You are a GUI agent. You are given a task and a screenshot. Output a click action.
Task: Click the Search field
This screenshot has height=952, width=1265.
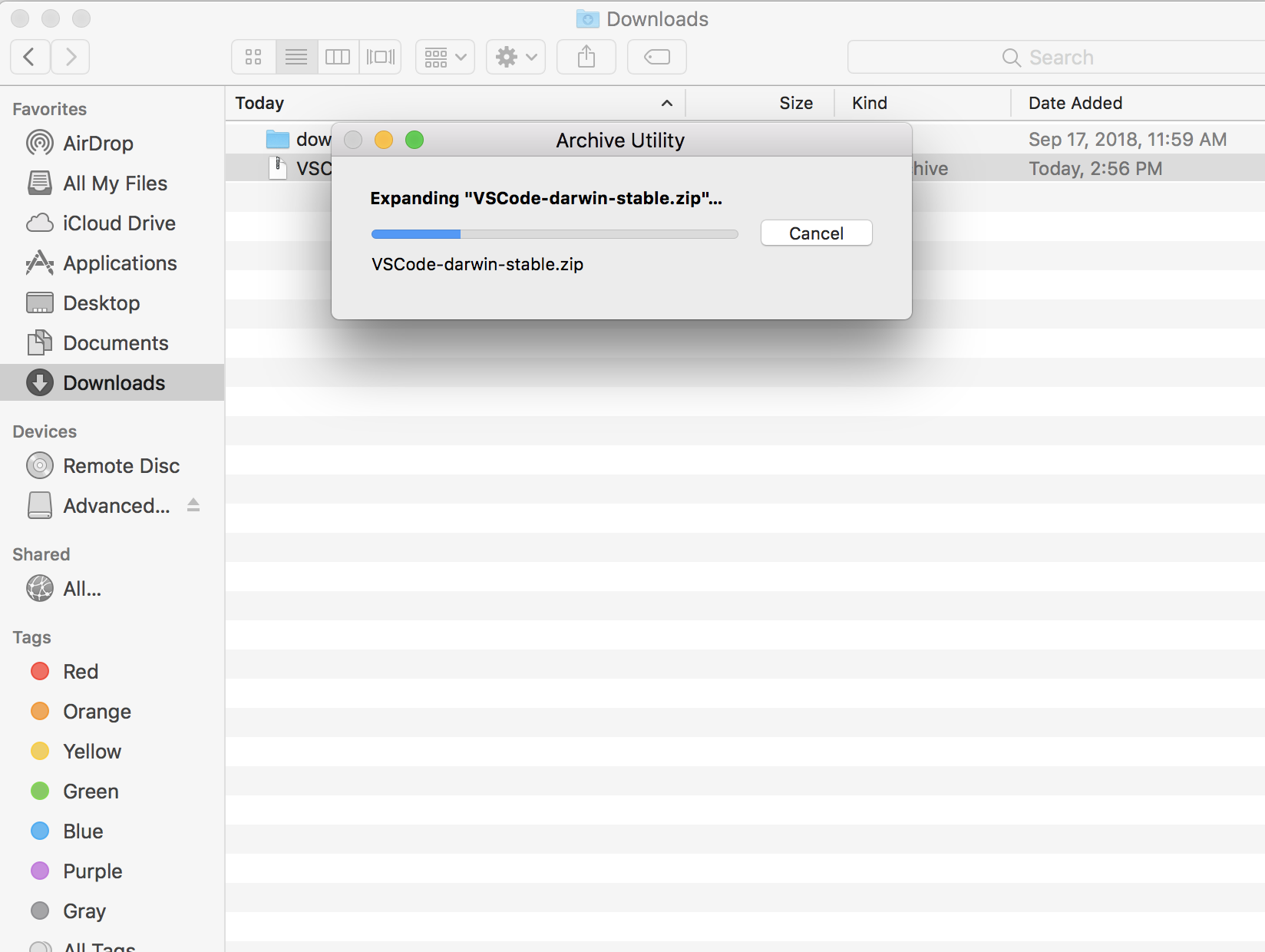(1059, 58)
